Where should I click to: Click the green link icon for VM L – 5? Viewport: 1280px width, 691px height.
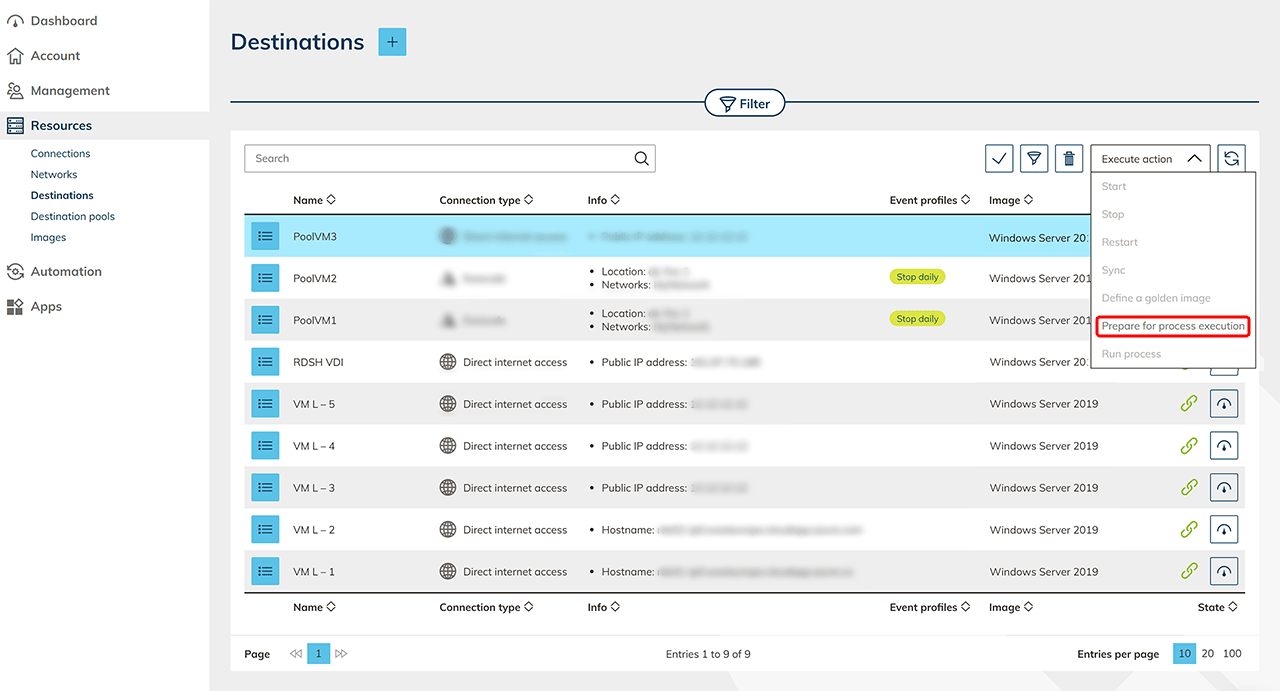click(x=1188, y=404)
